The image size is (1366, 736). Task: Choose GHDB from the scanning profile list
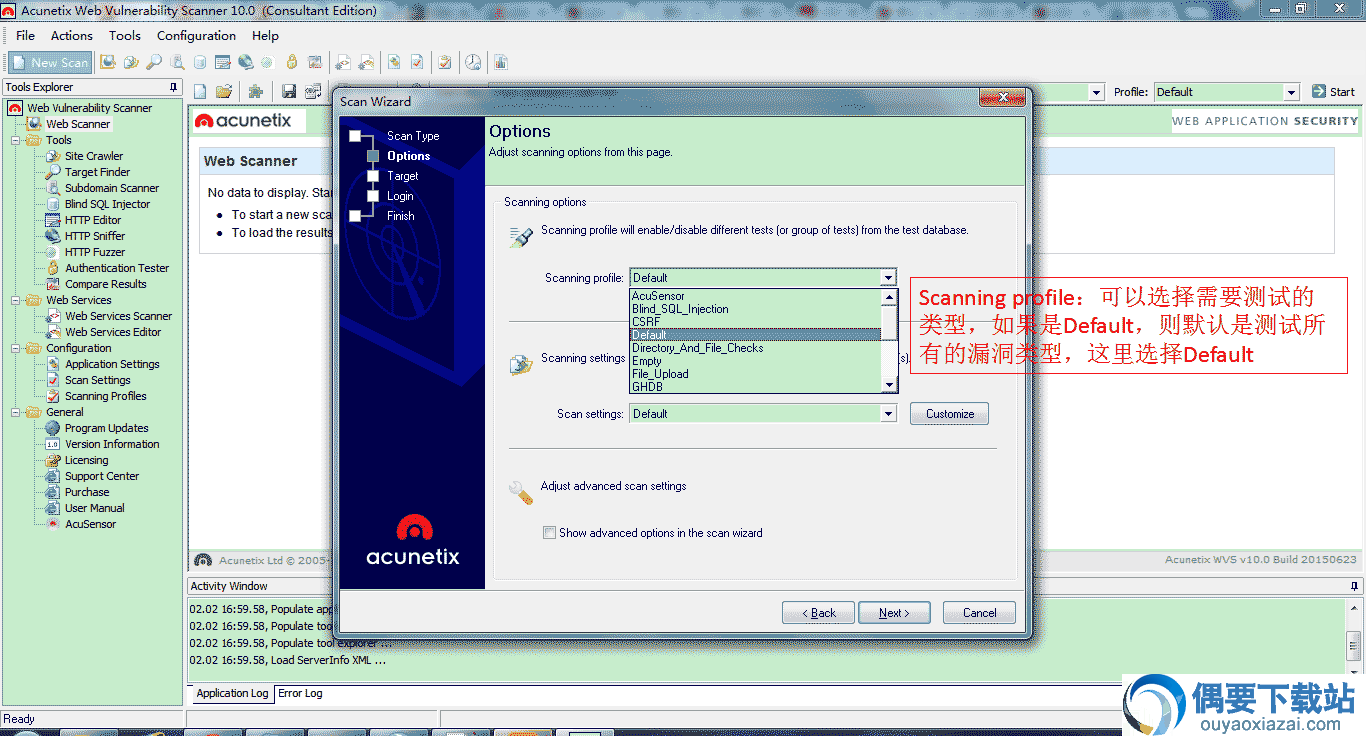pyautogui.click(x=755, y=386)
